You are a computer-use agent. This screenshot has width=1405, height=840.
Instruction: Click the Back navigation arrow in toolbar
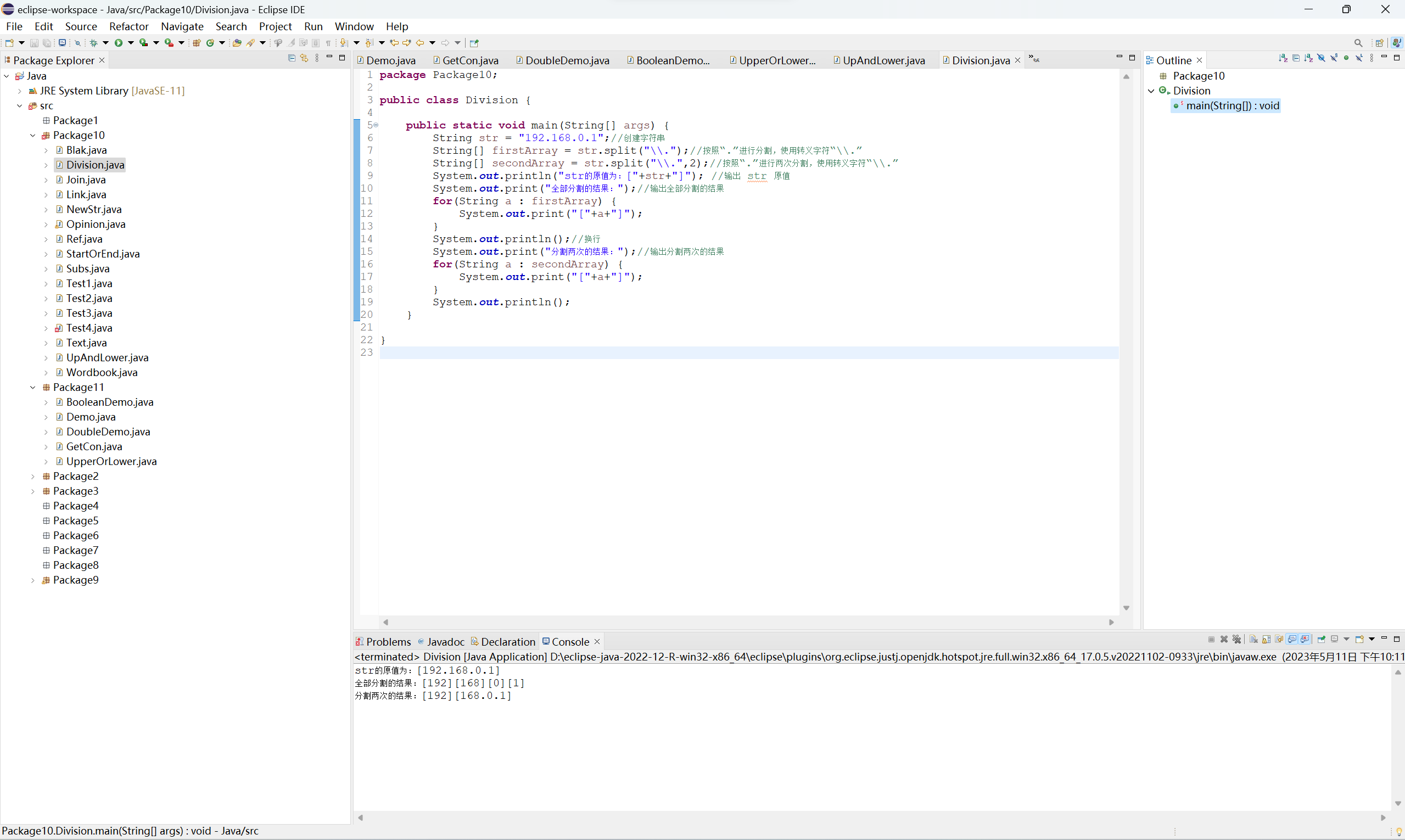click(x=420, y=43)
